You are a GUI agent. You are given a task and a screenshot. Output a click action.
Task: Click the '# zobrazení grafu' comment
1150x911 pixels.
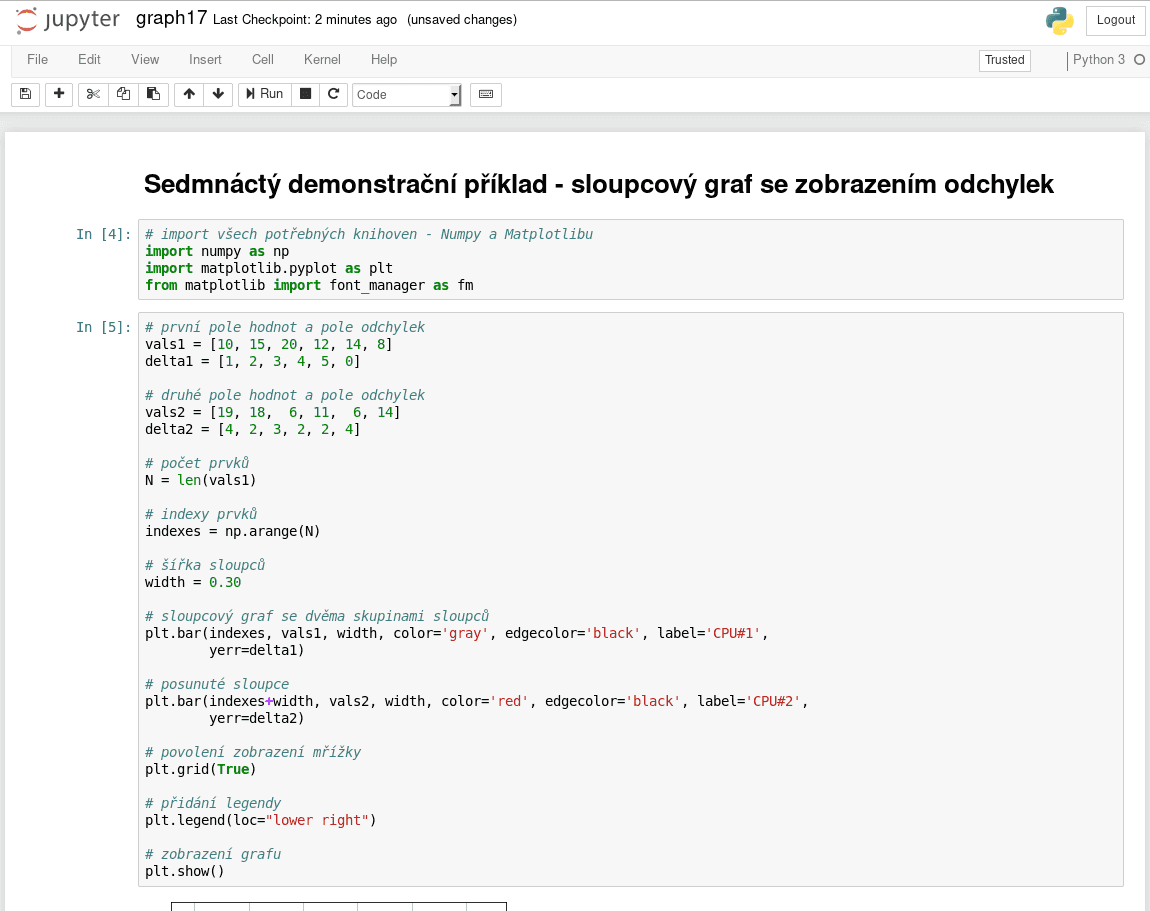213,855
